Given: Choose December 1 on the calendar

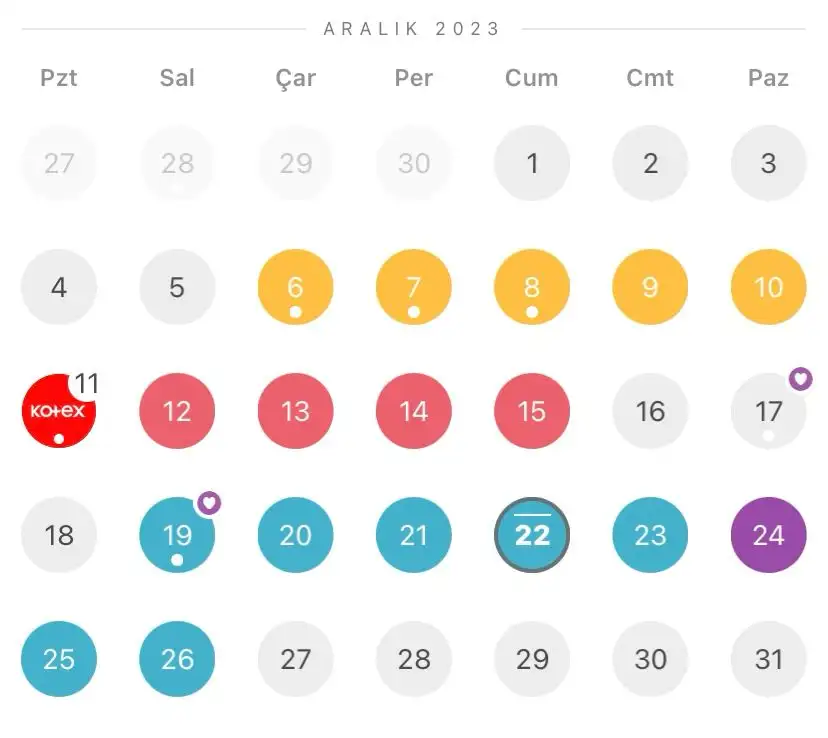Looking at the screenshot, I should coord(532,163).
